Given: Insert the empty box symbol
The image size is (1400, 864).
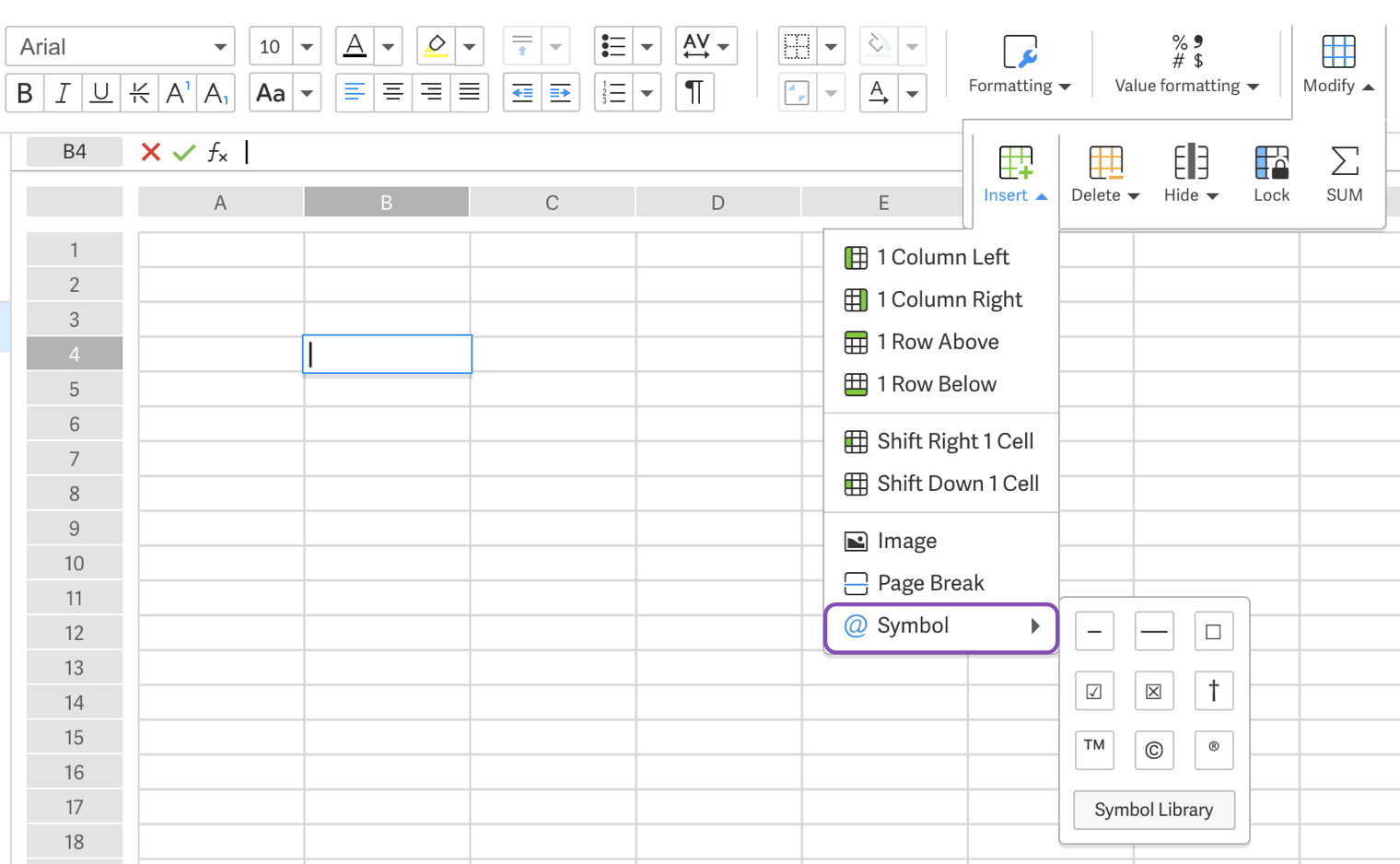Looking at the screenshot, I should pyautogui.click(x=1213, y=632).
